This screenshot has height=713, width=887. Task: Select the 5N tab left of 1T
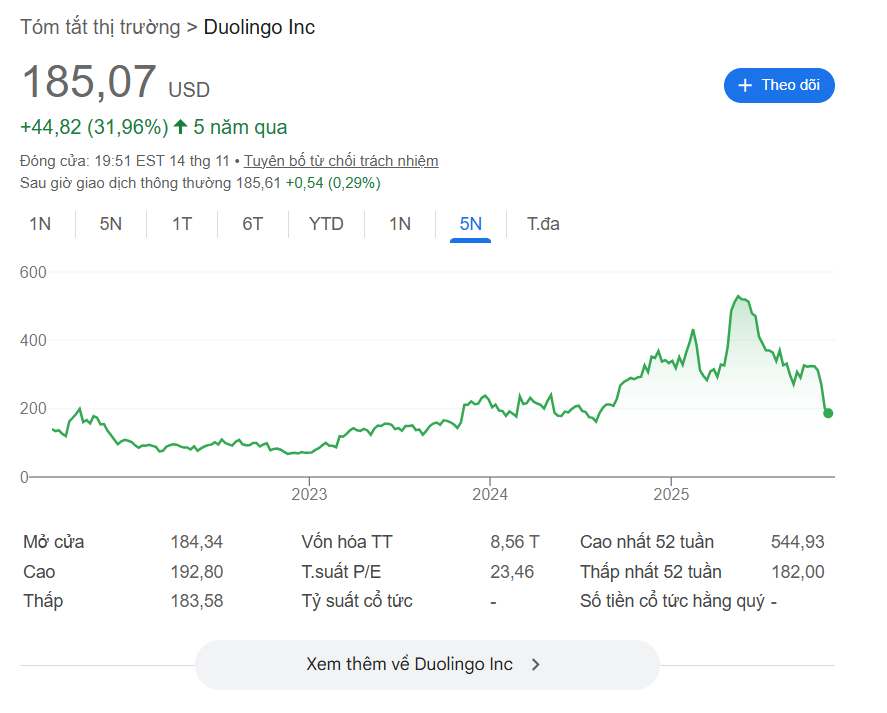pyautogui.click(x=110, y=224)
